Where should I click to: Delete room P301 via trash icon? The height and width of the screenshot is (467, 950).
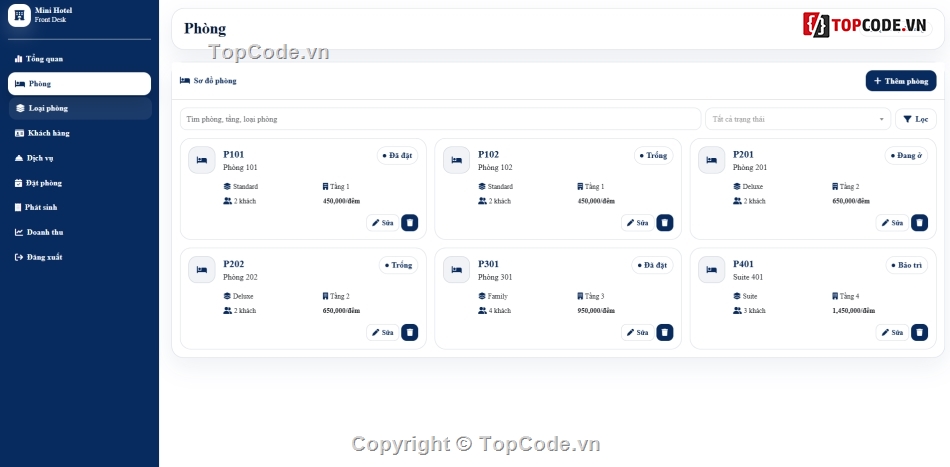click(665, 333)
